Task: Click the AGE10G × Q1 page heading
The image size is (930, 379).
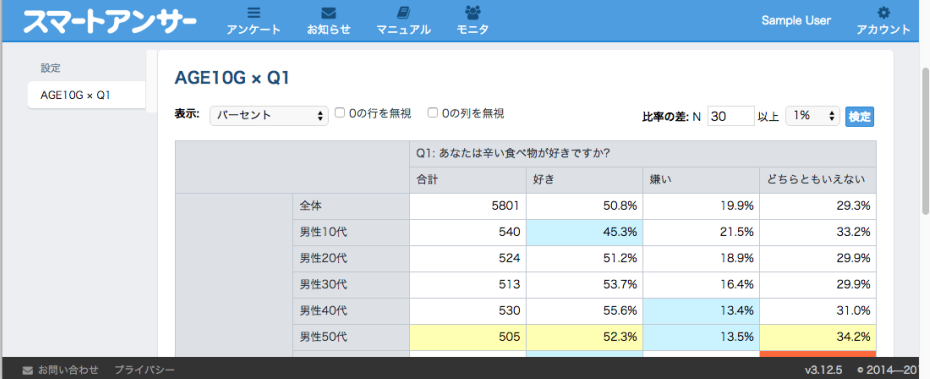Action: tap(232, 78)
